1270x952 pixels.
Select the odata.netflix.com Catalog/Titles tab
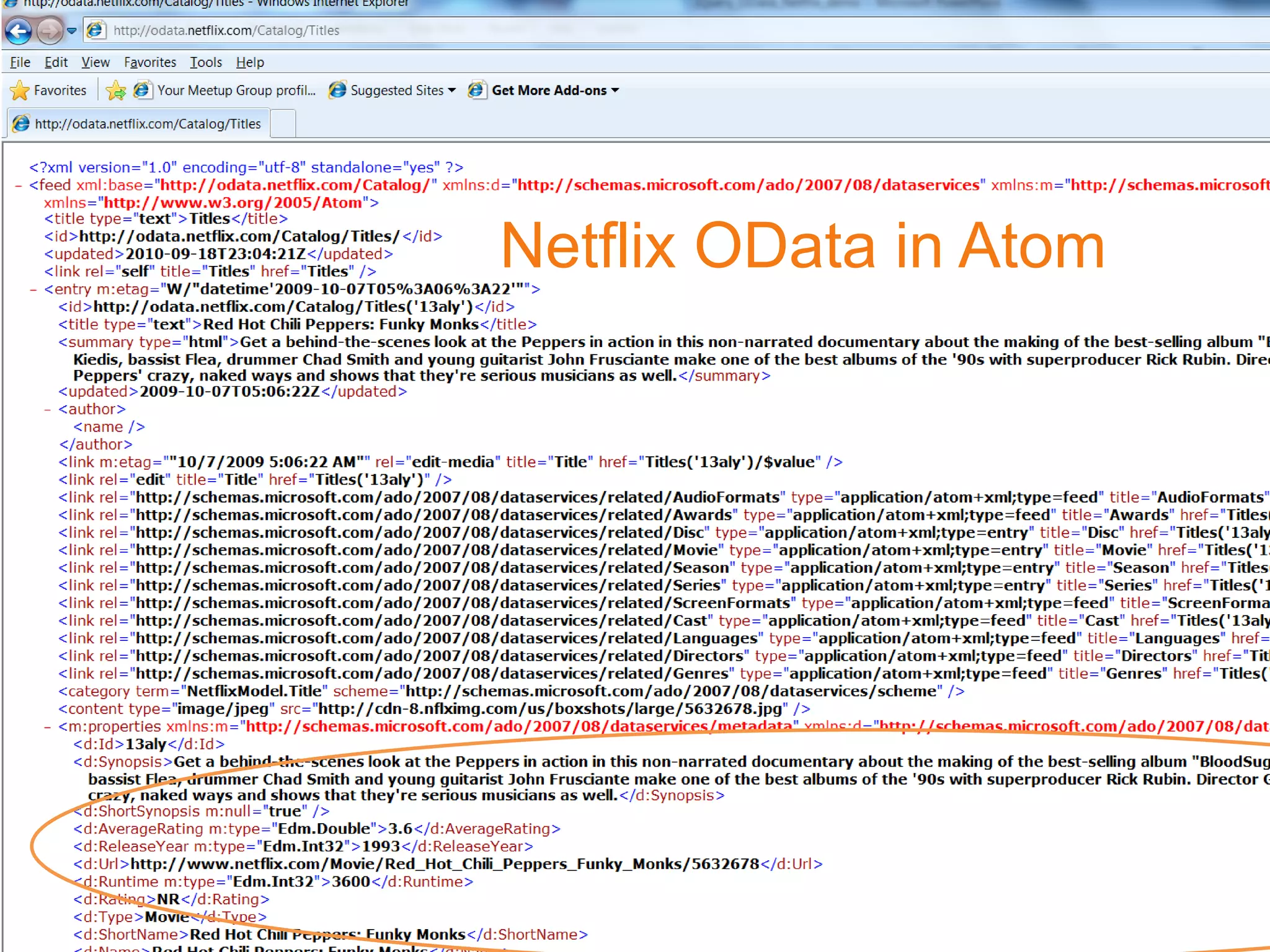point(139,123)
